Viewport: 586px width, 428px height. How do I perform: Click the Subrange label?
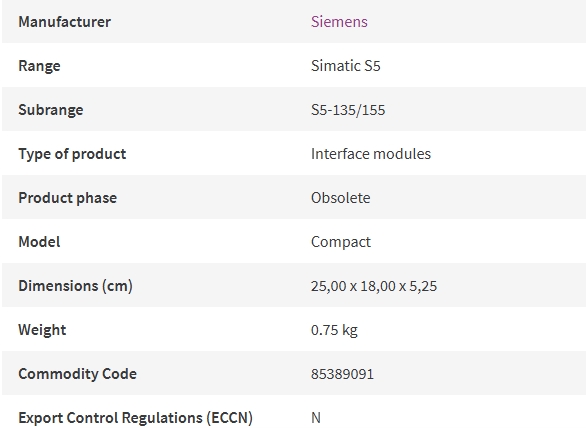[51, 110]
